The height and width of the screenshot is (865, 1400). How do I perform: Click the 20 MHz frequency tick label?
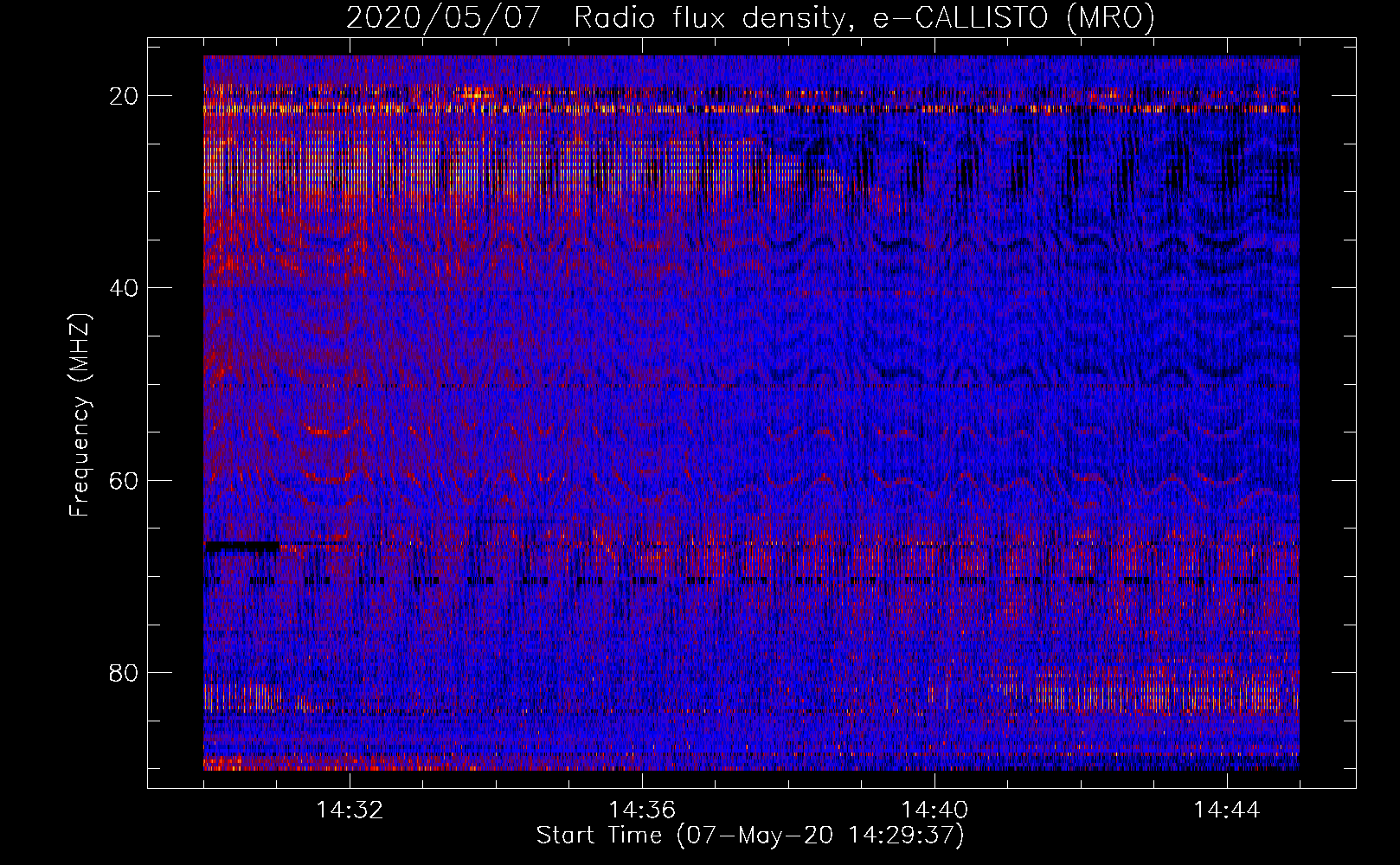[x=124, y=96]
